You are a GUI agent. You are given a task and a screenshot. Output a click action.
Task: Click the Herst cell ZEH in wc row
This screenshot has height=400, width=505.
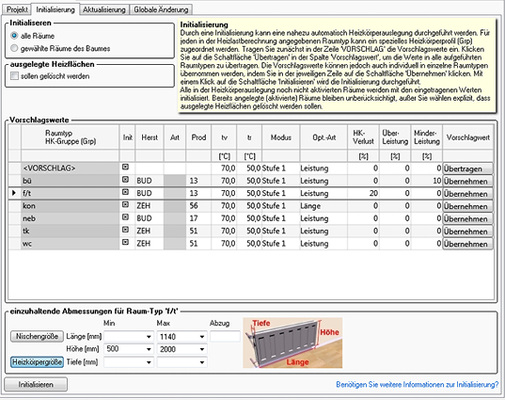pos(149,244)
